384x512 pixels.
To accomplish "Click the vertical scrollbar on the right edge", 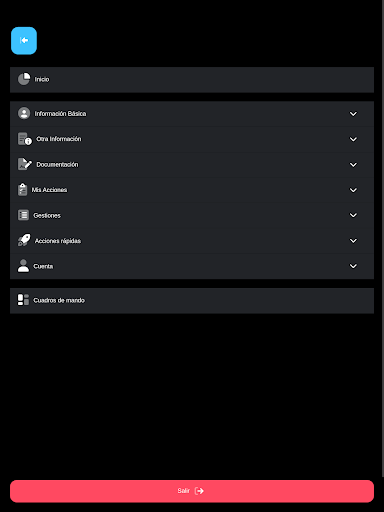I will click(383, 238).
